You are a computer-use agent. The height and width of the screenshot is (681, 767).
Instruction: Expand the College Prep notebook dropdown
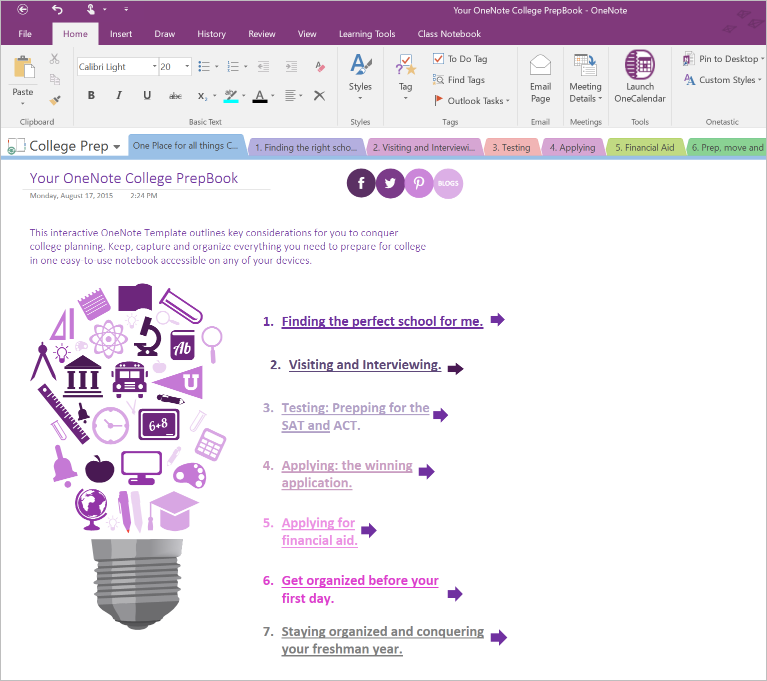click(x=117, y=147)
